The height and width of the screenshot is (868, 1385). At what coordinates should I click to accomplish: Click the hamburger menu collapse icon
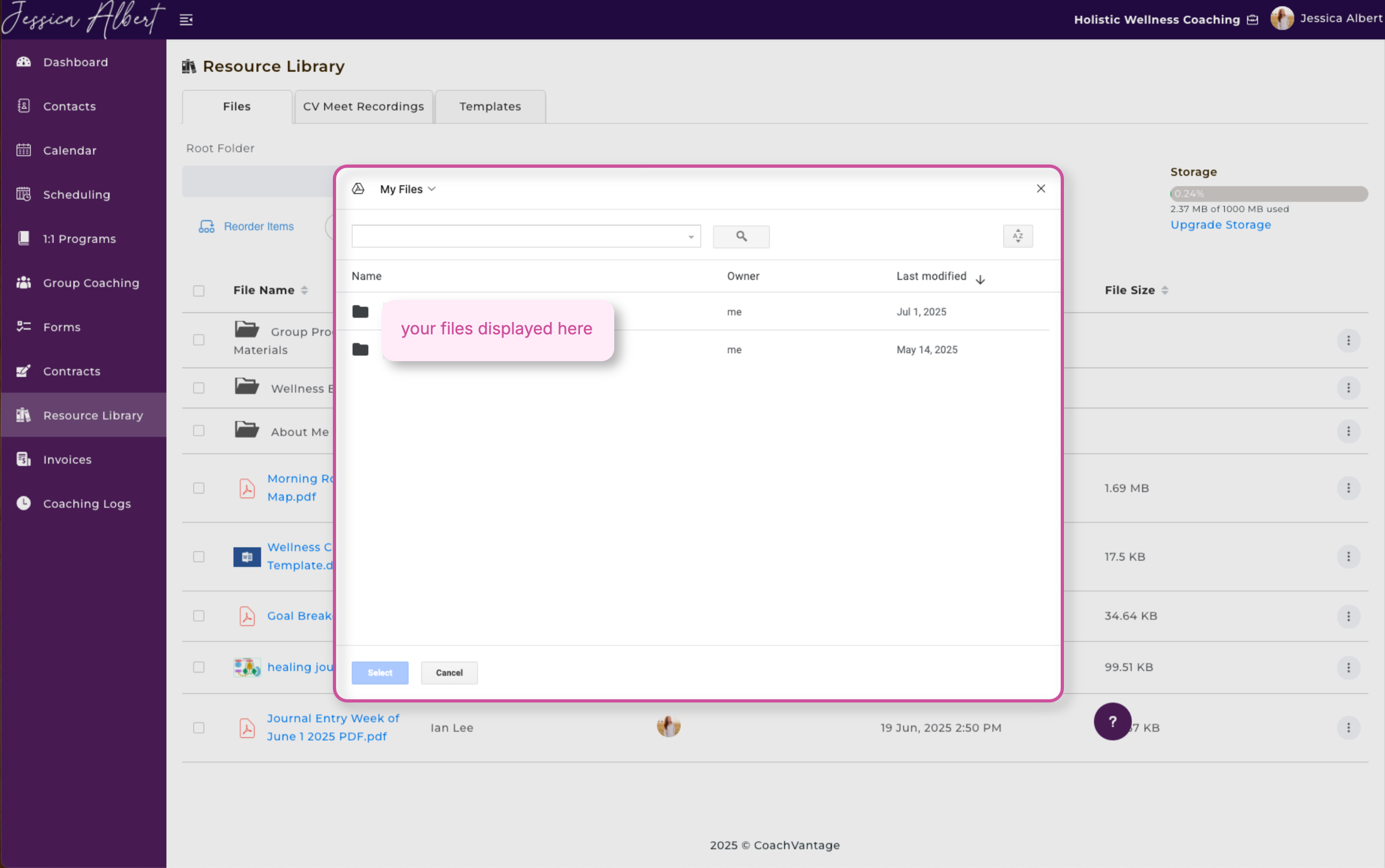pyautogui.click(x=186, y=20)
